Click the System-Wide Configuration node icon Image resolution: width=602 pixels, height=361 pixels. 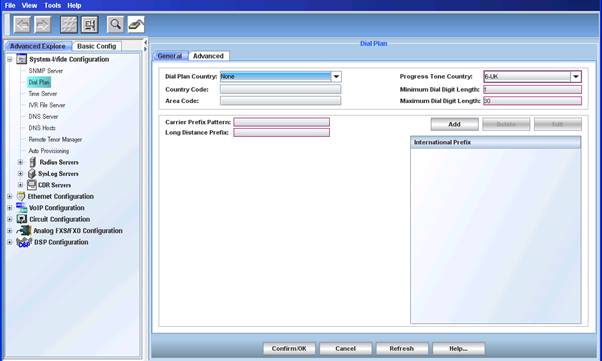[22, 59]
